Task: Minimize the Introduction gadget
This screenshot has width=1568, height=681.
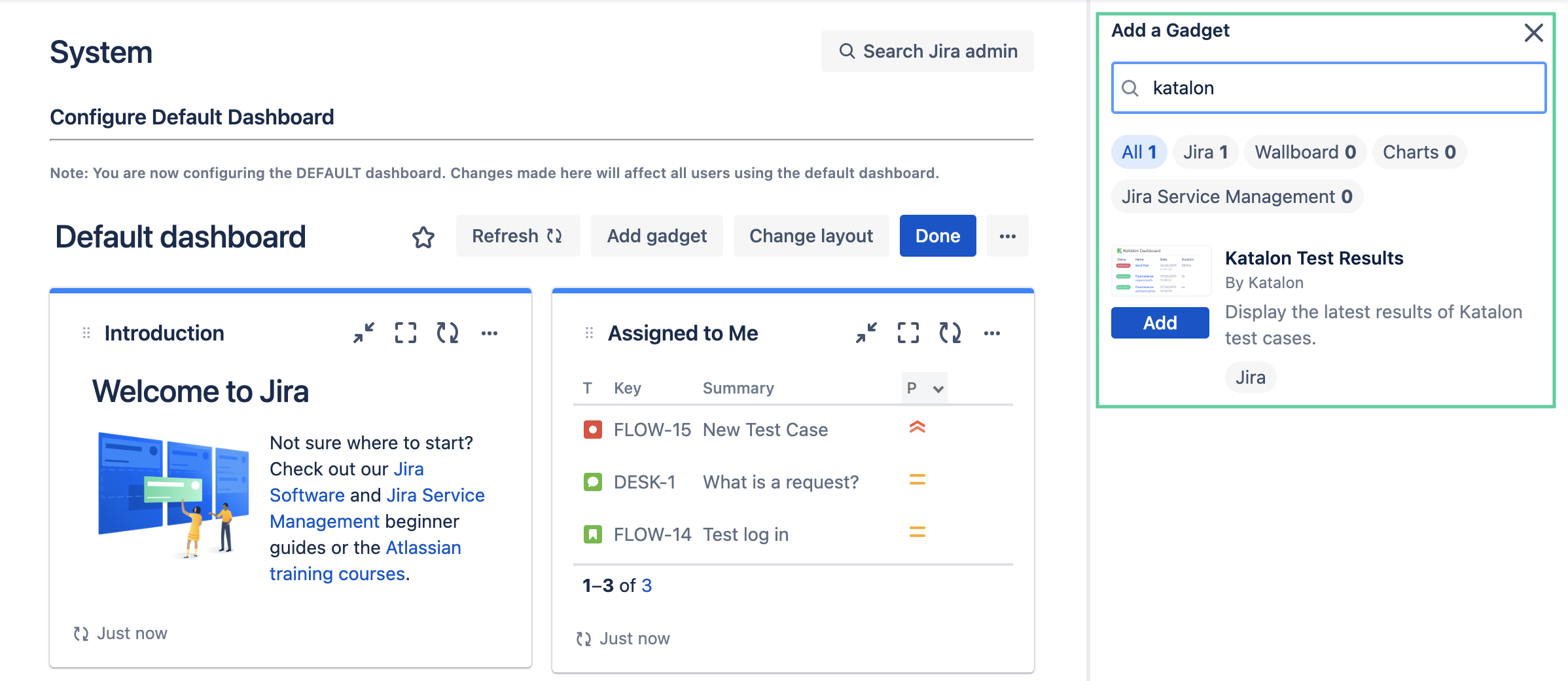Action: point(364,333)
